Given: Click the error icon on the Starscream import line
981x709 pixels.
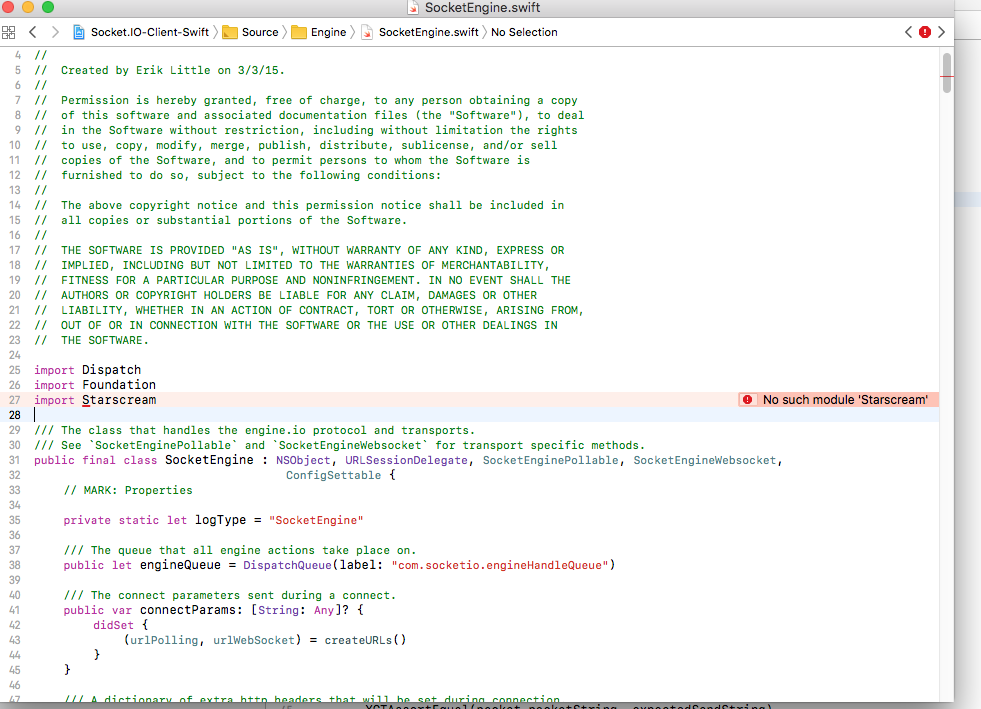Looking at the screenshot, I should click(x=748, y=399).
